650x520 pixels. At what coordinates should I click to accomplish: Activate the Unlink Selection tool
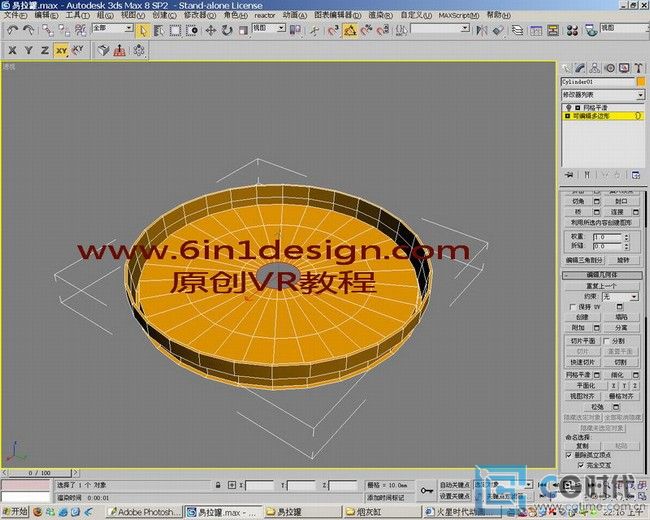click(x=64, y=30)
